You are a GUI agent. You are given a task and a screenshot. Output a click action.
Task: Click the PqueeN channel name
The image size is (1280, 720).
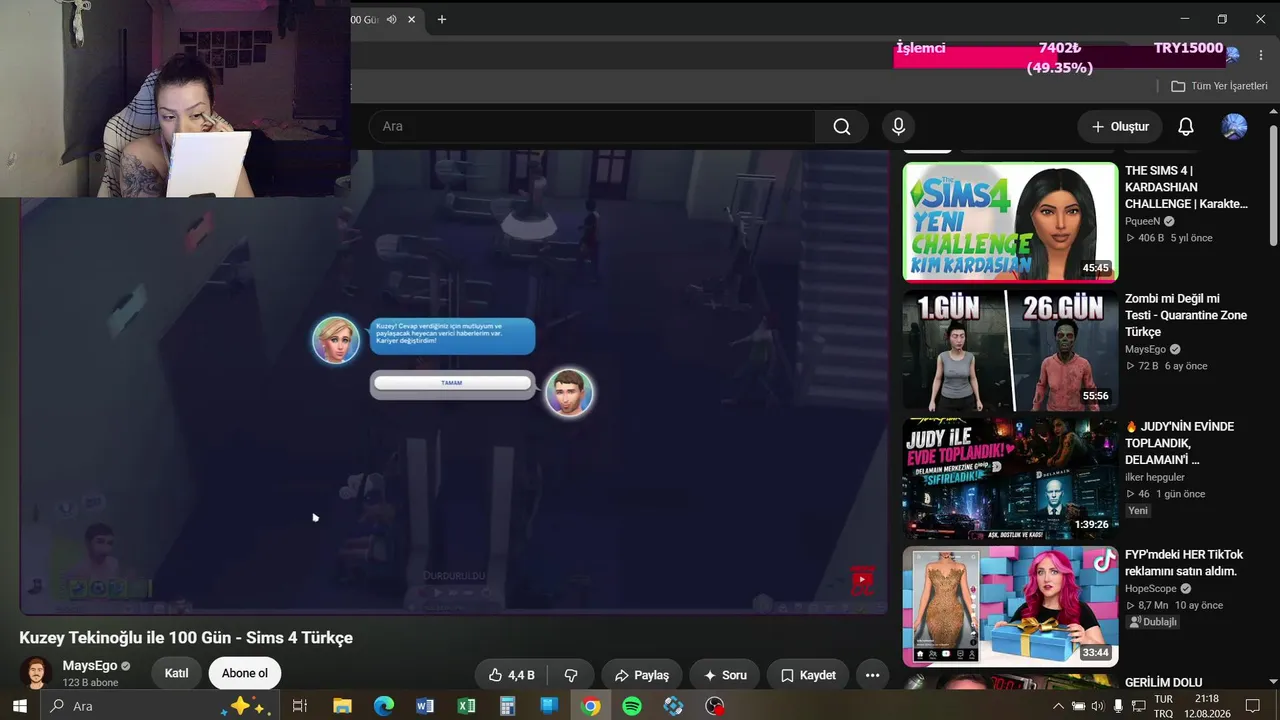(x=1143, y=221)
